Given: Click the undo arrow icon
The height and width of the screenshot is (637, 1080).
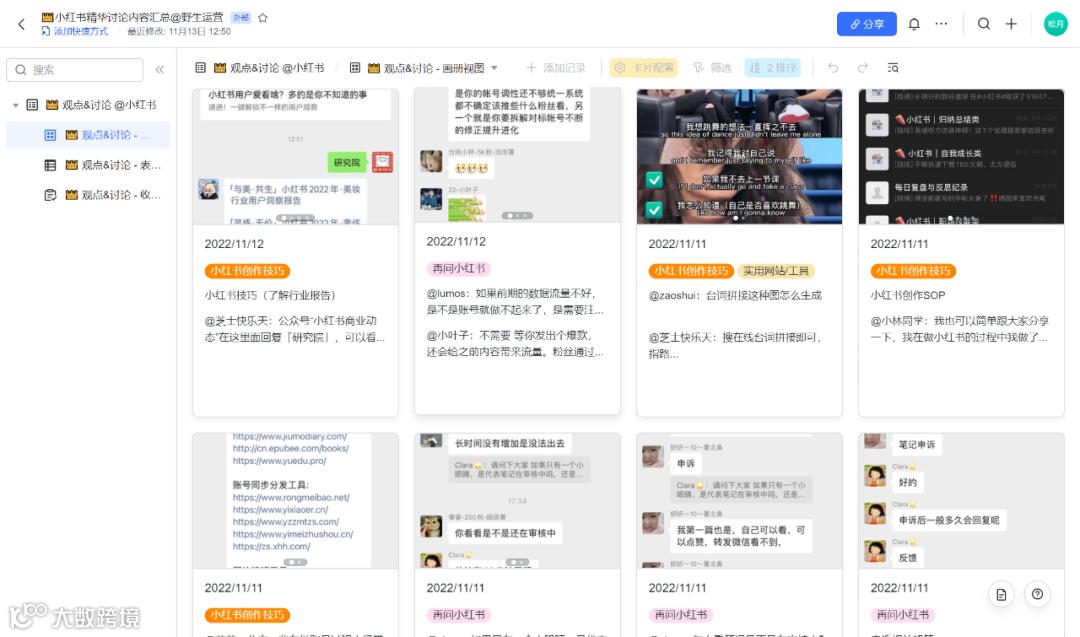Looking at the screenshot, I should (x=833, y=67).
